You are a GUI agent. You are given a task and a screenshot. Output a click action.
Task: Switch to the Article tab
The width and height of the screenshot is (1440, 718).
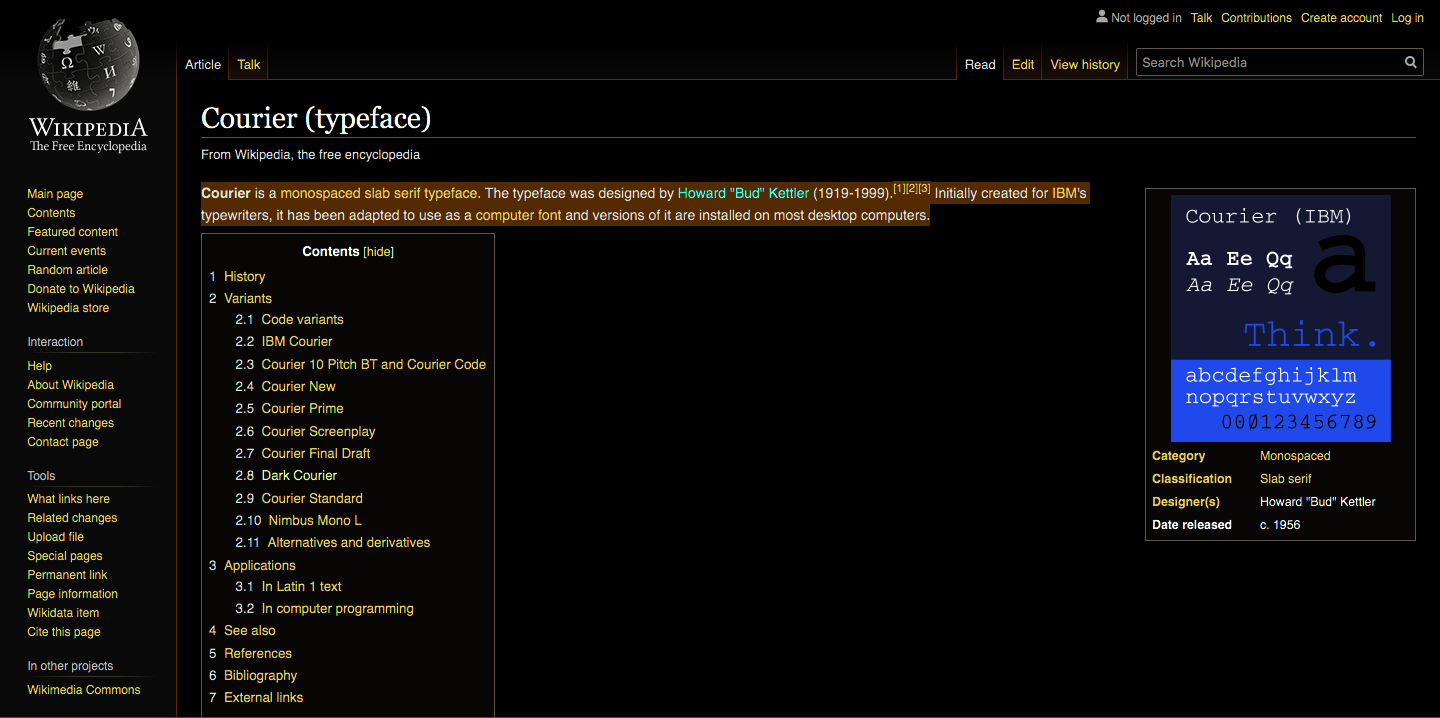coord(203,64)
